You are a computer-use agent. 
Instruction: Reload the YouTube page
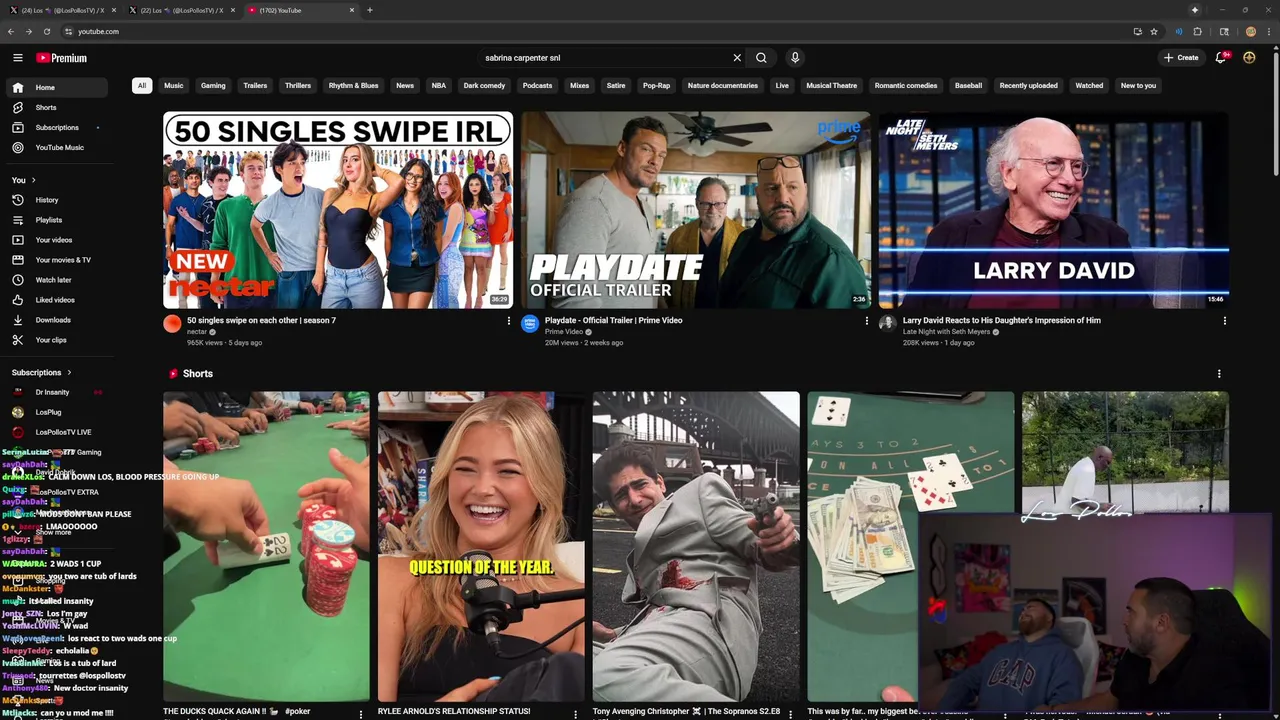pos(47,31)
